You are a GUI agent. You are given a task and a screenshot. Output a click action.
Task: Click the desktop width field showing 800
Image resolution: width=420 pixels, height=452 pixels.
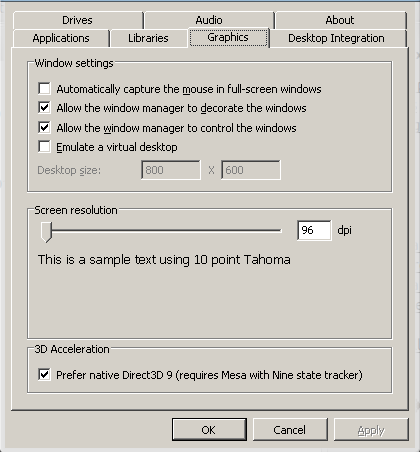click(171, 170)
